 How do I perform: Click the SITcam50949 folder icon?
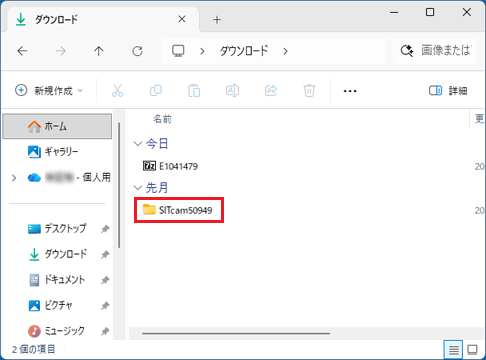pos(149,210)
